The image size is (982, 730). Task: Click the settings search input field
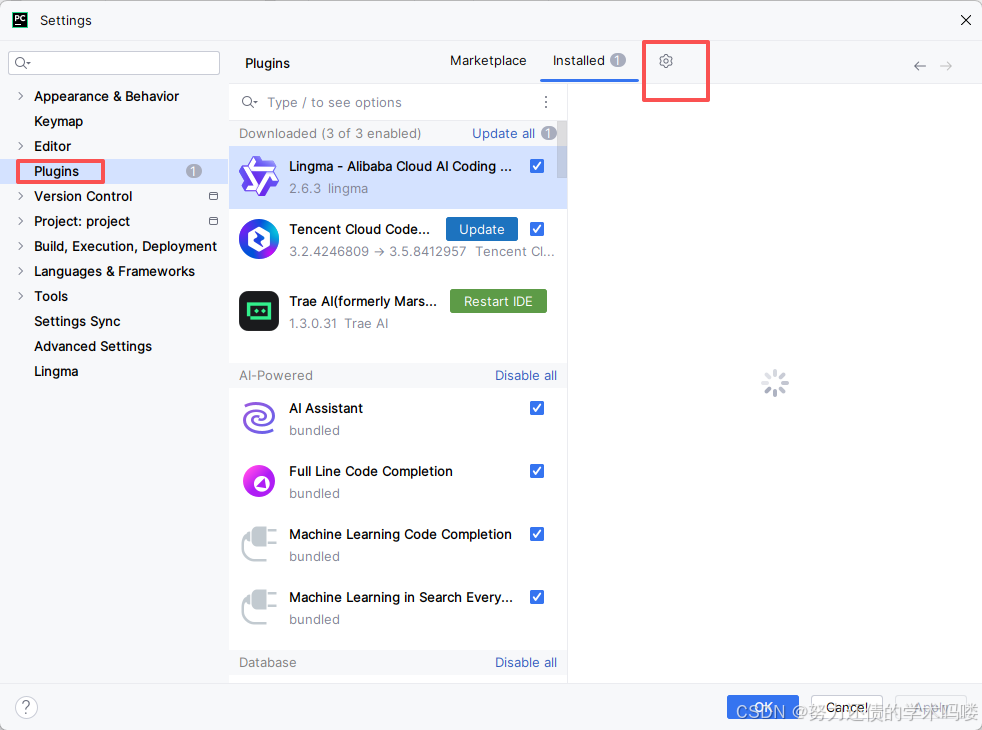tap(114, 63)
